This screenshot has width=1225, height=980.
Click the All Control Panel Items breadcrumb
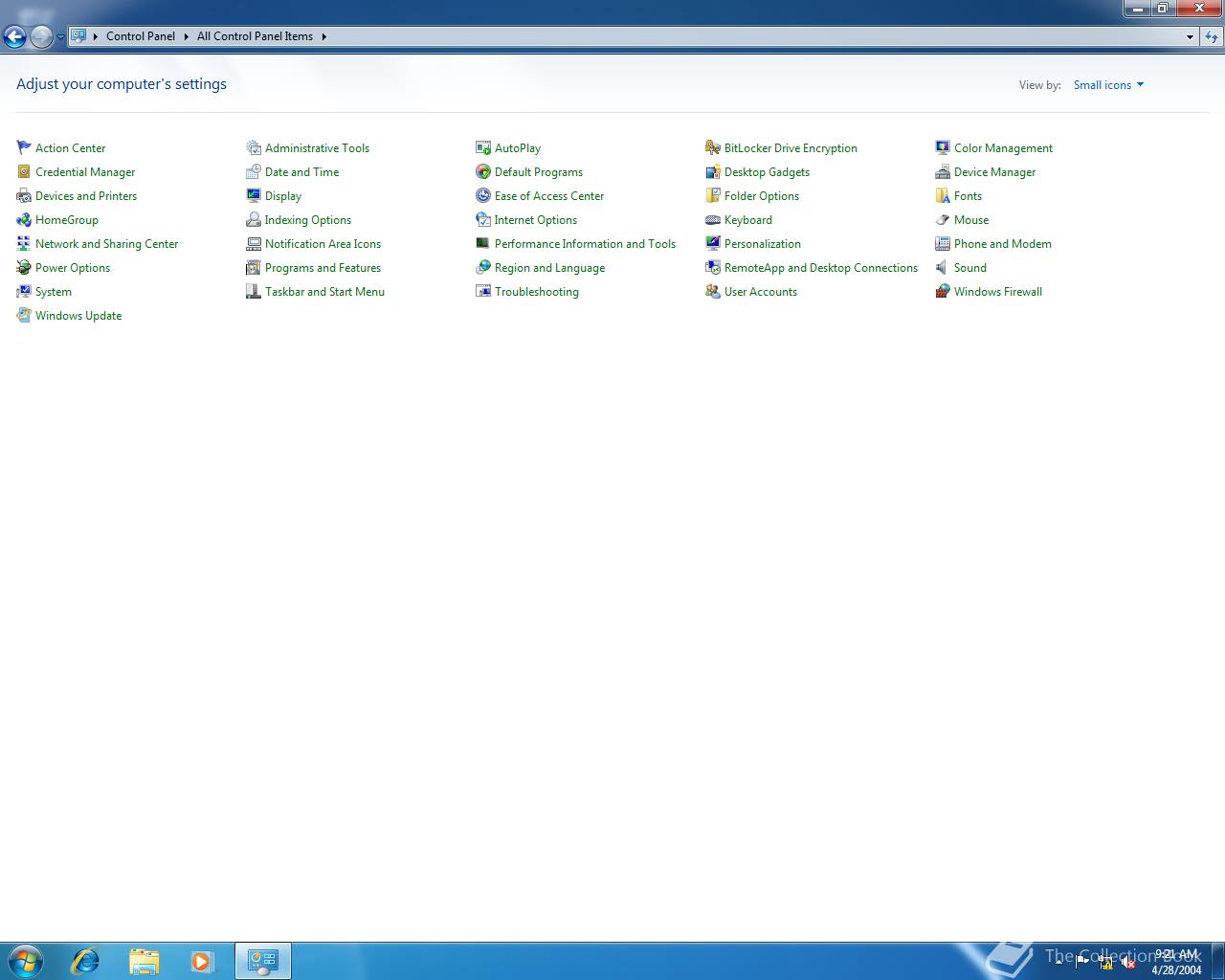coord(255,36)
